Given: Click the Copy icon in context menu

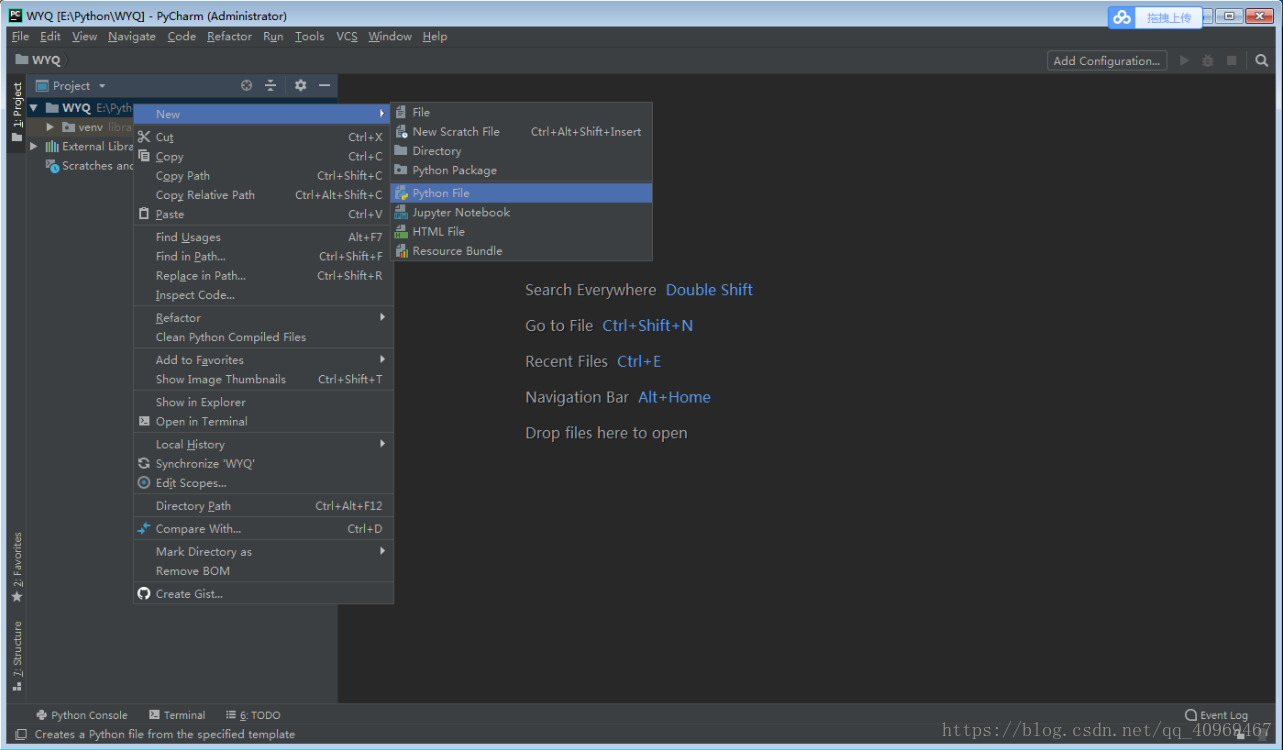Looking at the screenshot, I should tap(144, 156).
